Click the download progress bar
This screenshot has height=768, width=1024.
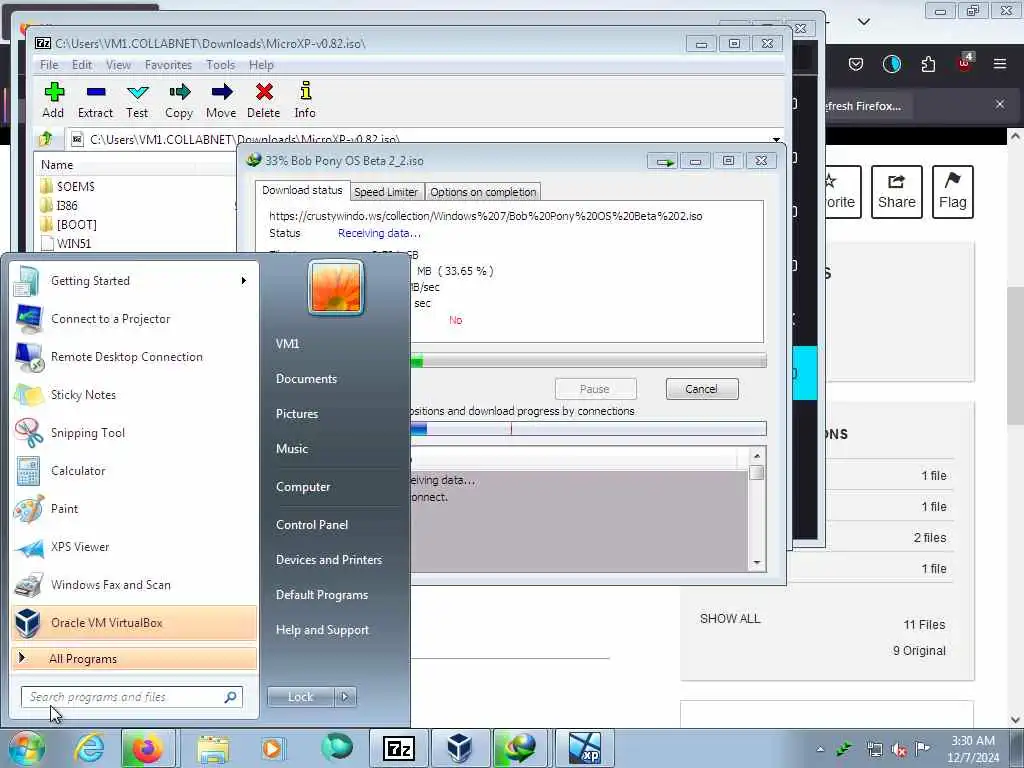(588, 360)
